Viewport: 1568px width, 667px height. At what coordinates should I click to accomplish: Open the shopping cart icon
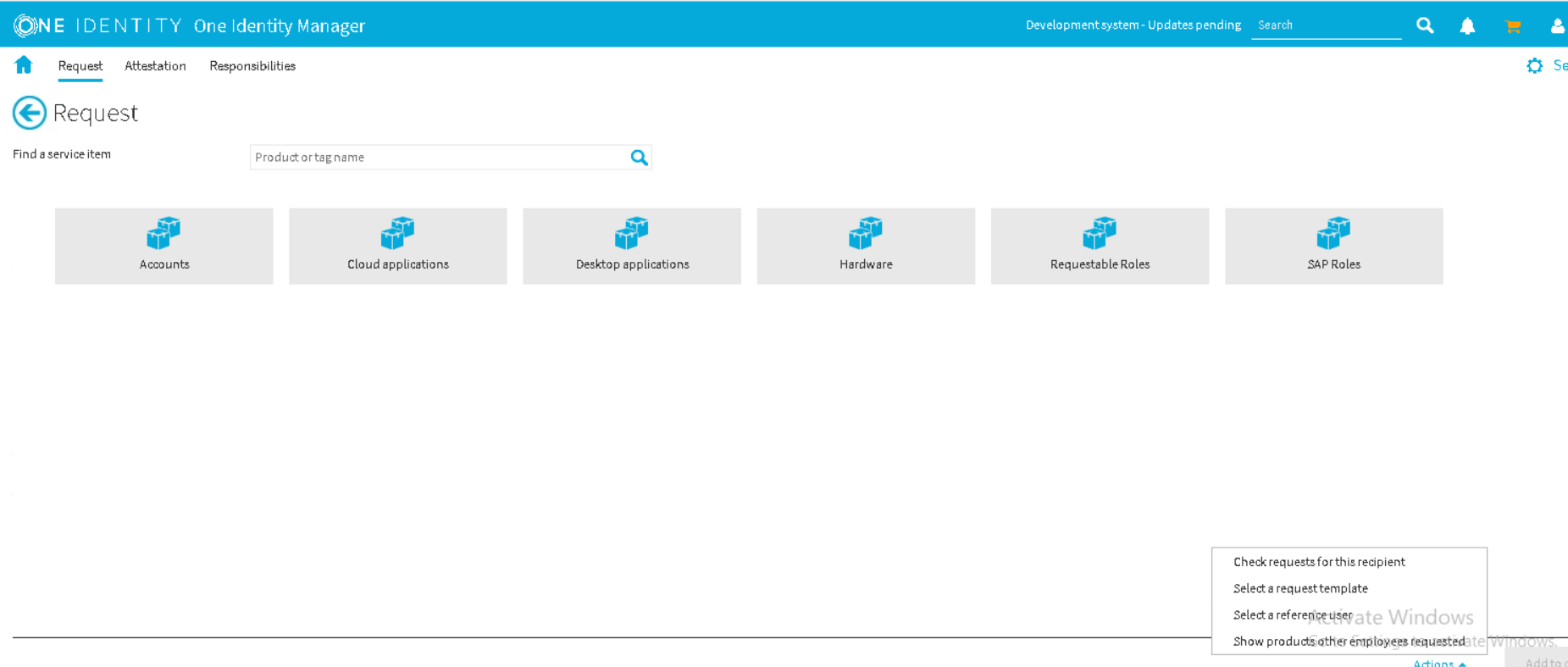point(1512,26)
